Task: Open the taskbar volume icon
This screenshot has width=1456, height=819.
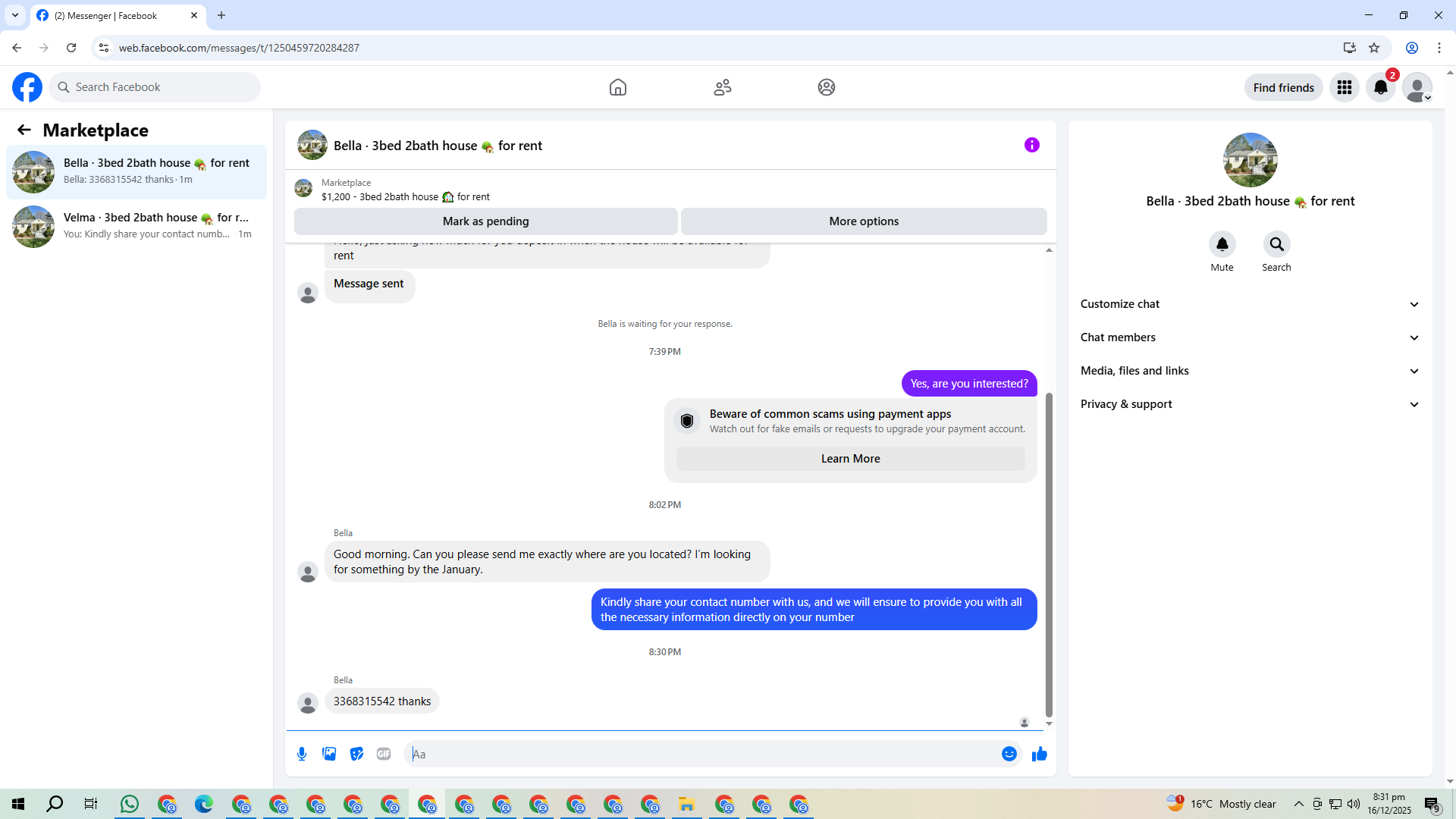Action: click(x=1354, y=804)
